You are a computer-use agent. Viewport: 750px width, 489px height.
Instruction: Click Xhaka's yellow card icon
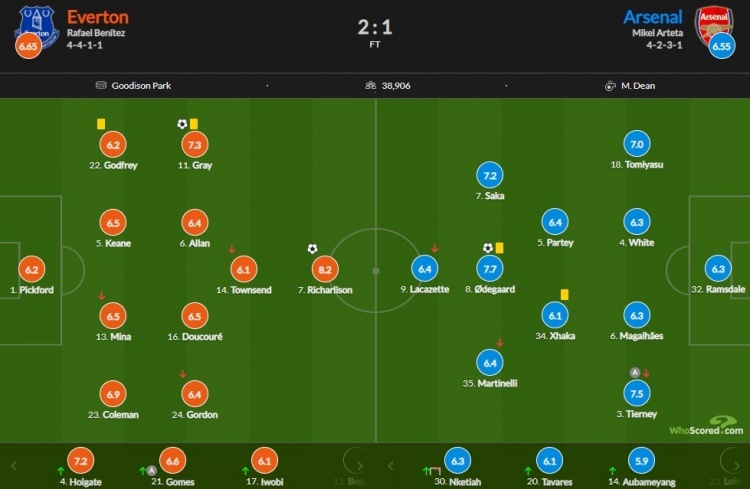564,294
